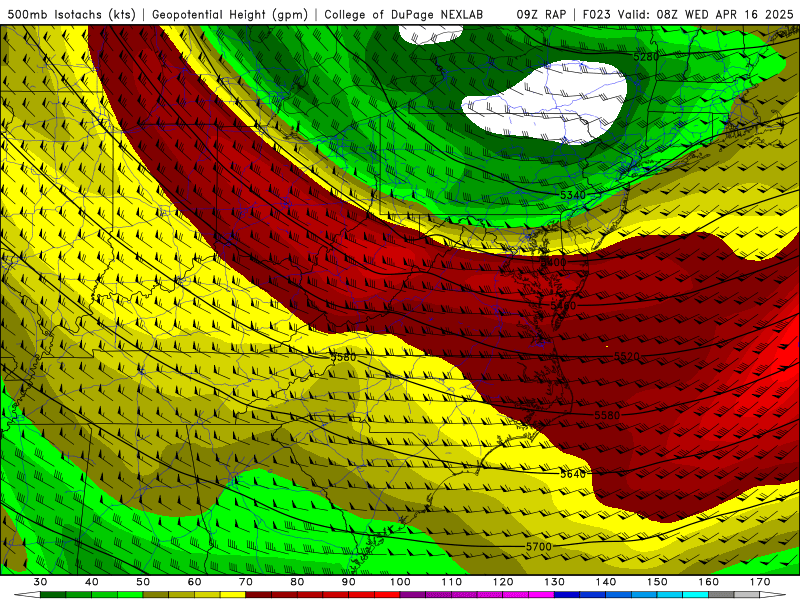Click the 110 value on the color scale
This screenshot has width=800, height=600.
click(x=452, y=582)
